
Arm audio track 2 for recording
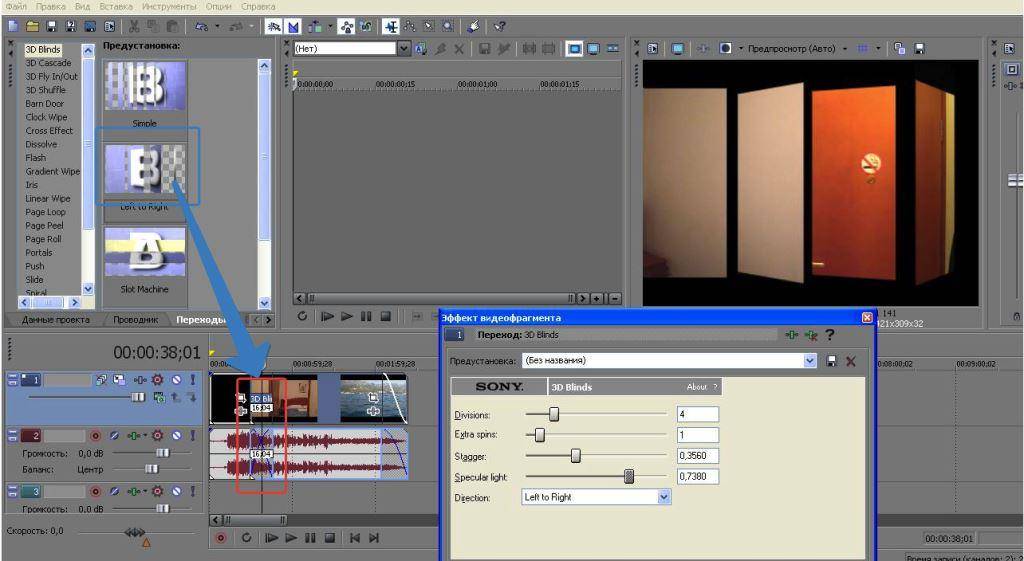coord(97,436)
